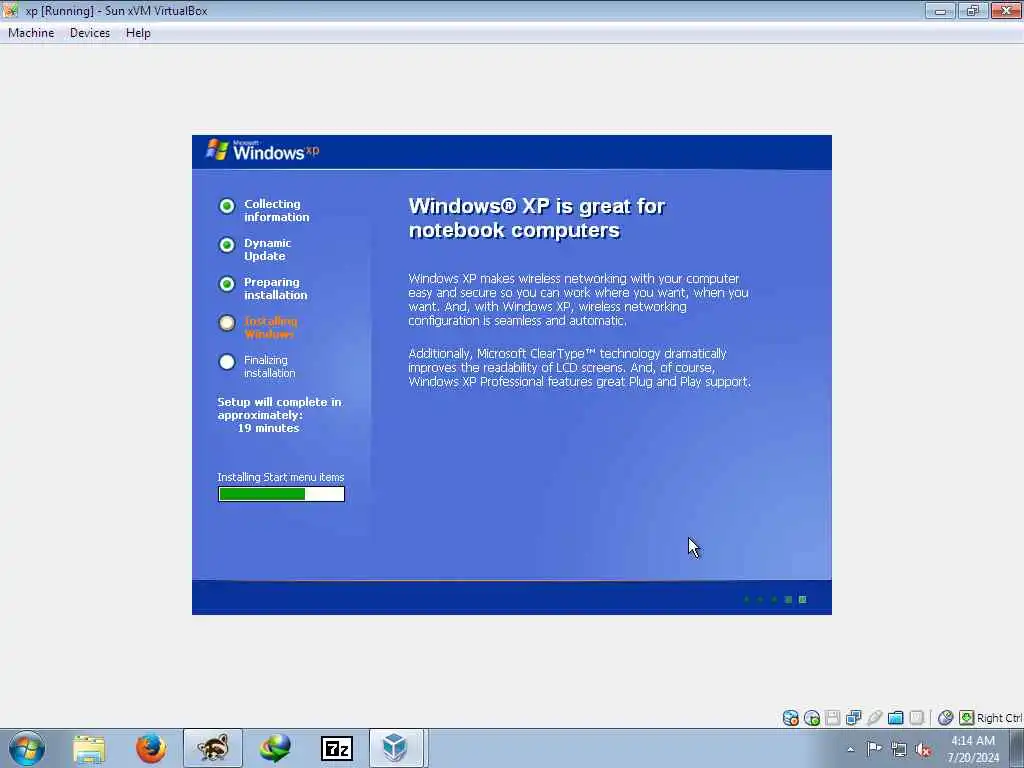Click the 'Installing Start menu items' status text
The width and height of the screenshot is (1024, 768).
click(x=281, y=477)
